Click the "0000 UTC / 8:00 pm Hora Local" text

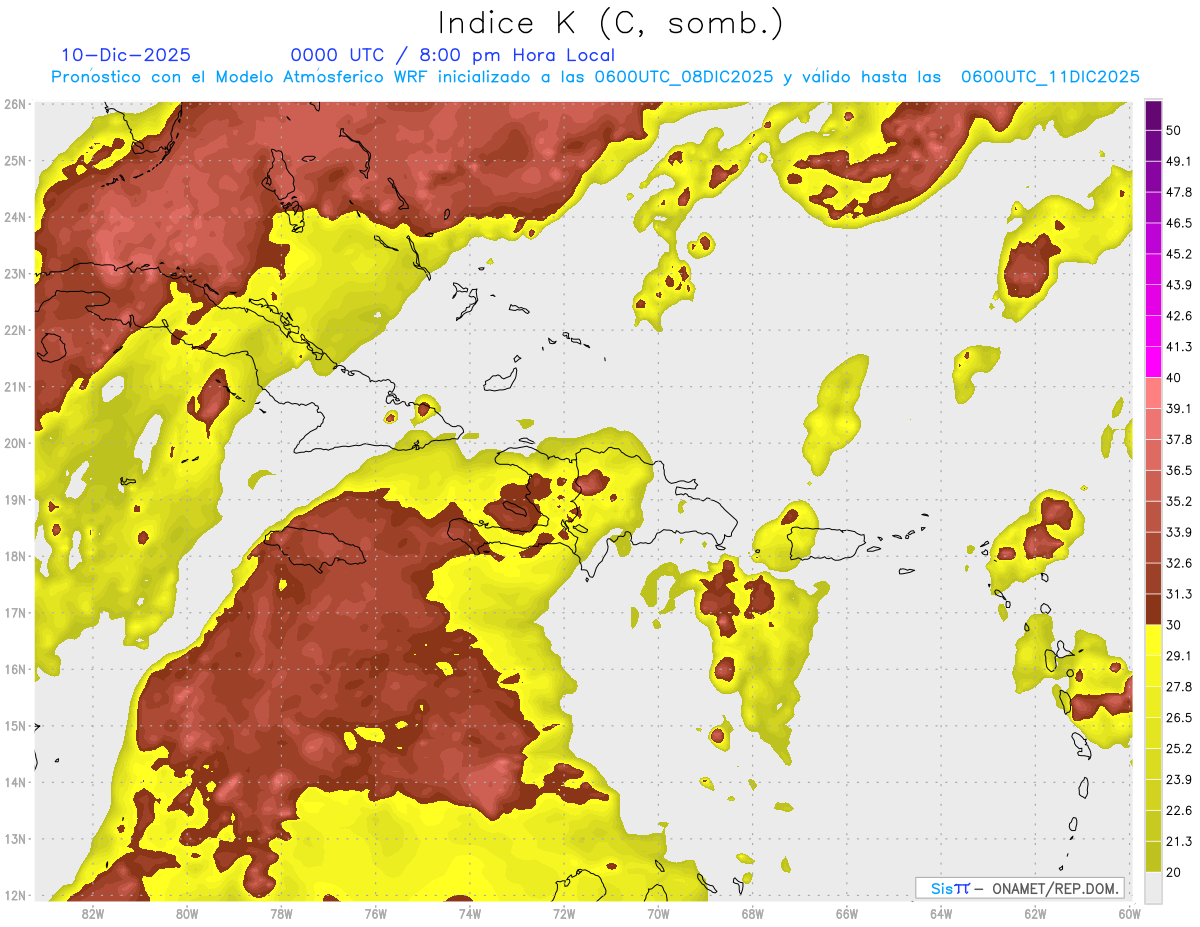452,55
